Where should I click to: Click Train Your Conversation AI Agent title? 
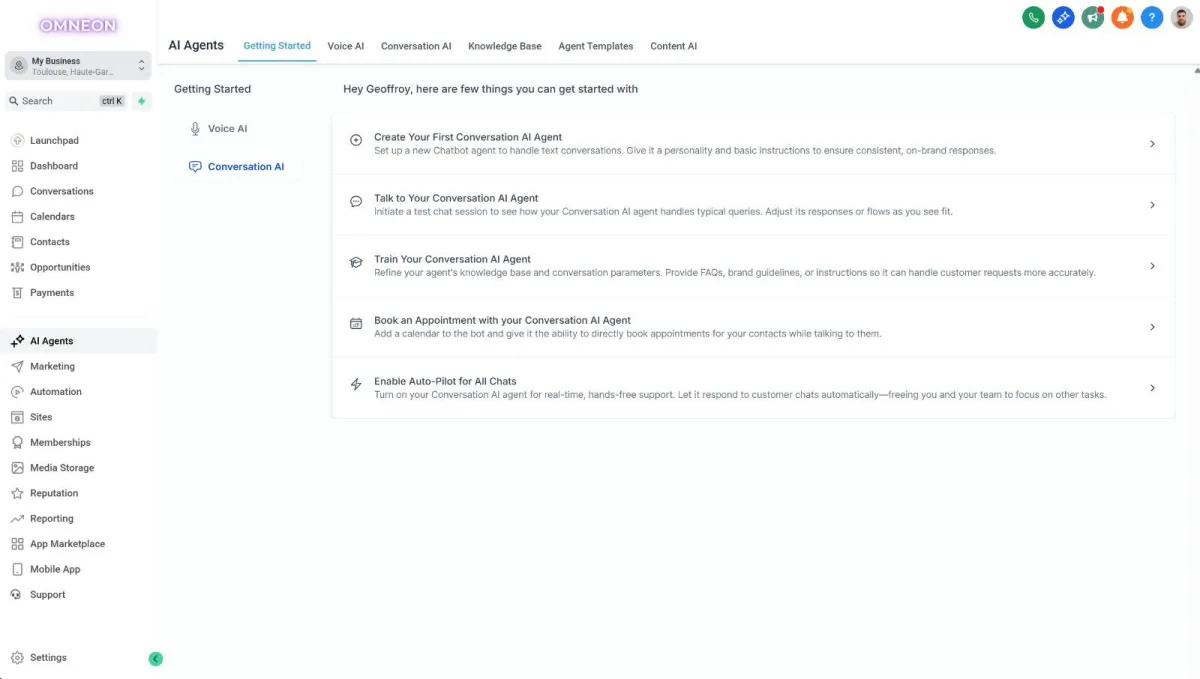click(x=452, y=259)
